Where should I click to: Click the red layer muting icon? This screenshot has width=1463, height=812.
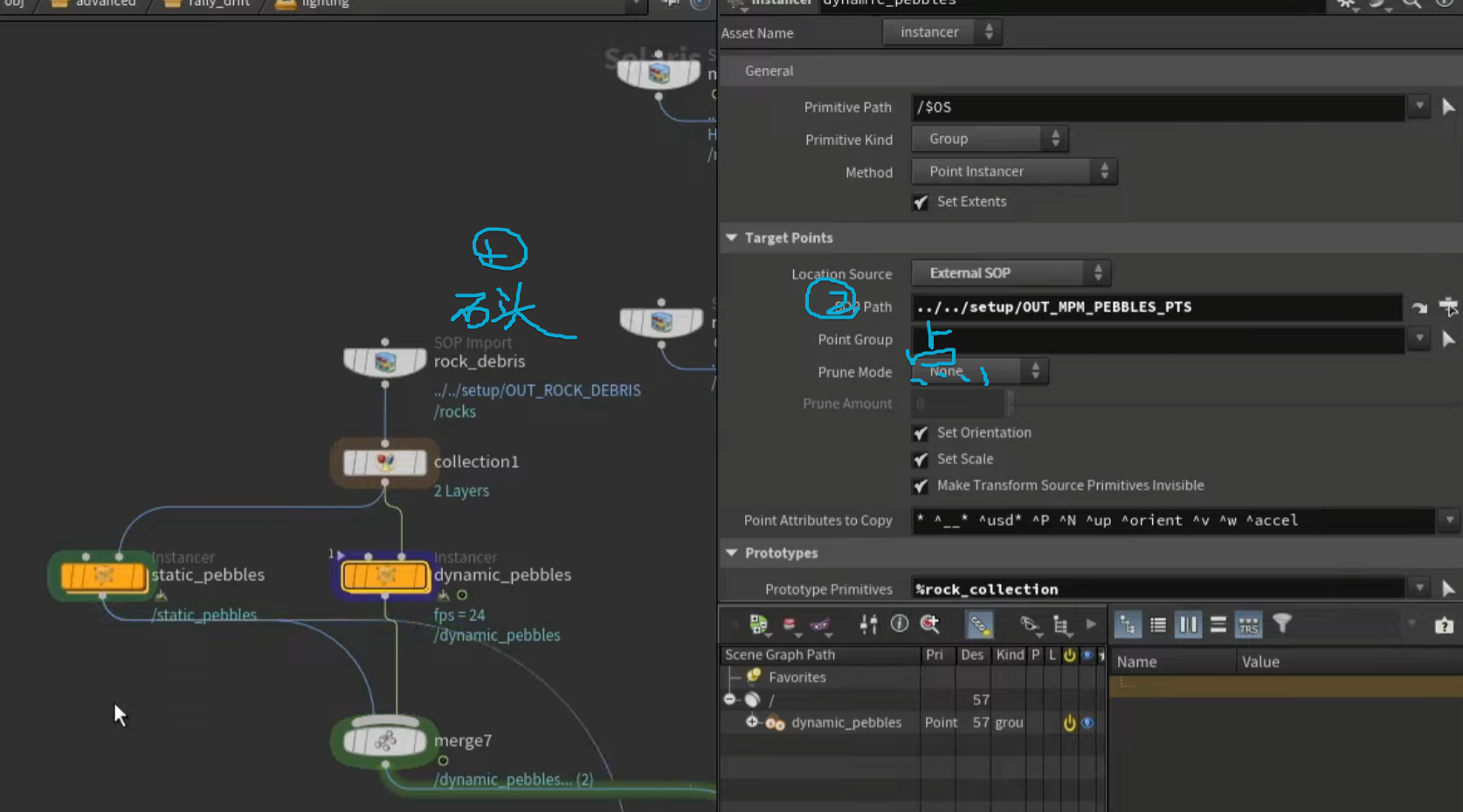[x=790, y=624]
